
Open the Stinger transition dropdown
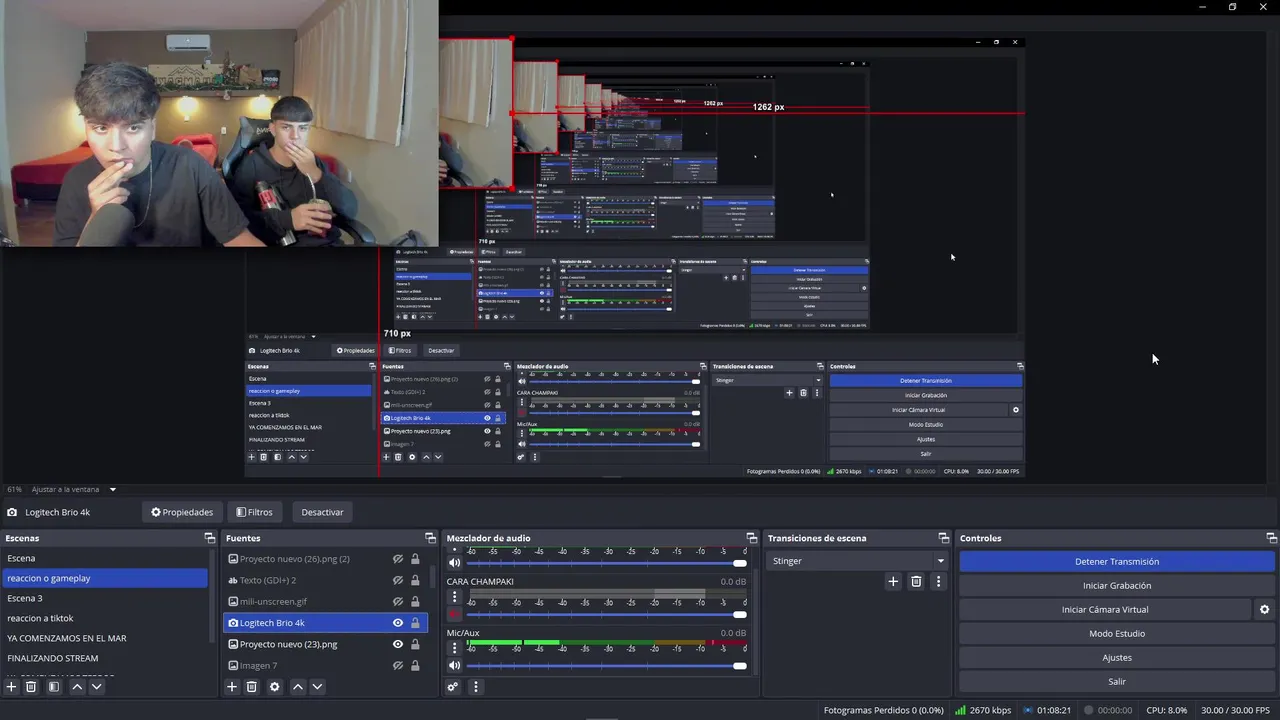857,561
